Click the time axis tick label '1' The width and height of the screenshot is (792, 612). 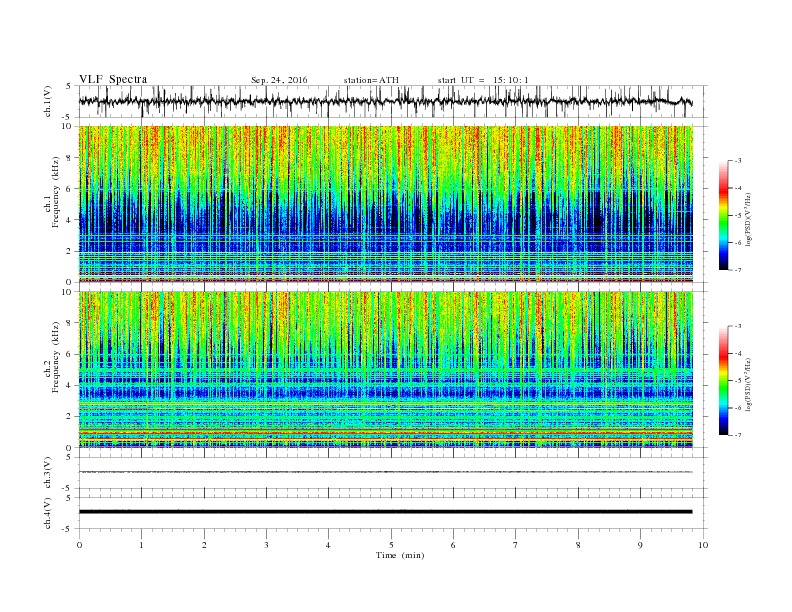click(141, 545)
